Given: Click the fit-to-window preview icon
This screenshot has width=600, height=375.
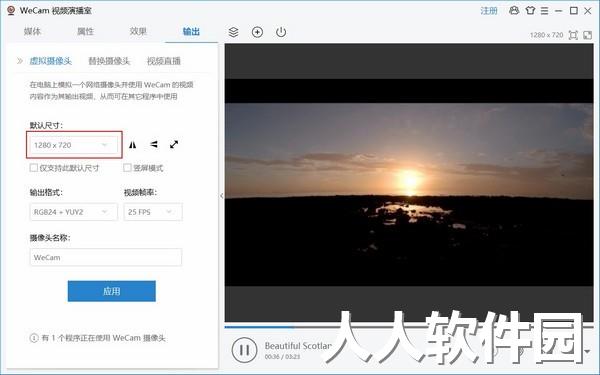Looking at the screenshot, I should pos(573,35).
